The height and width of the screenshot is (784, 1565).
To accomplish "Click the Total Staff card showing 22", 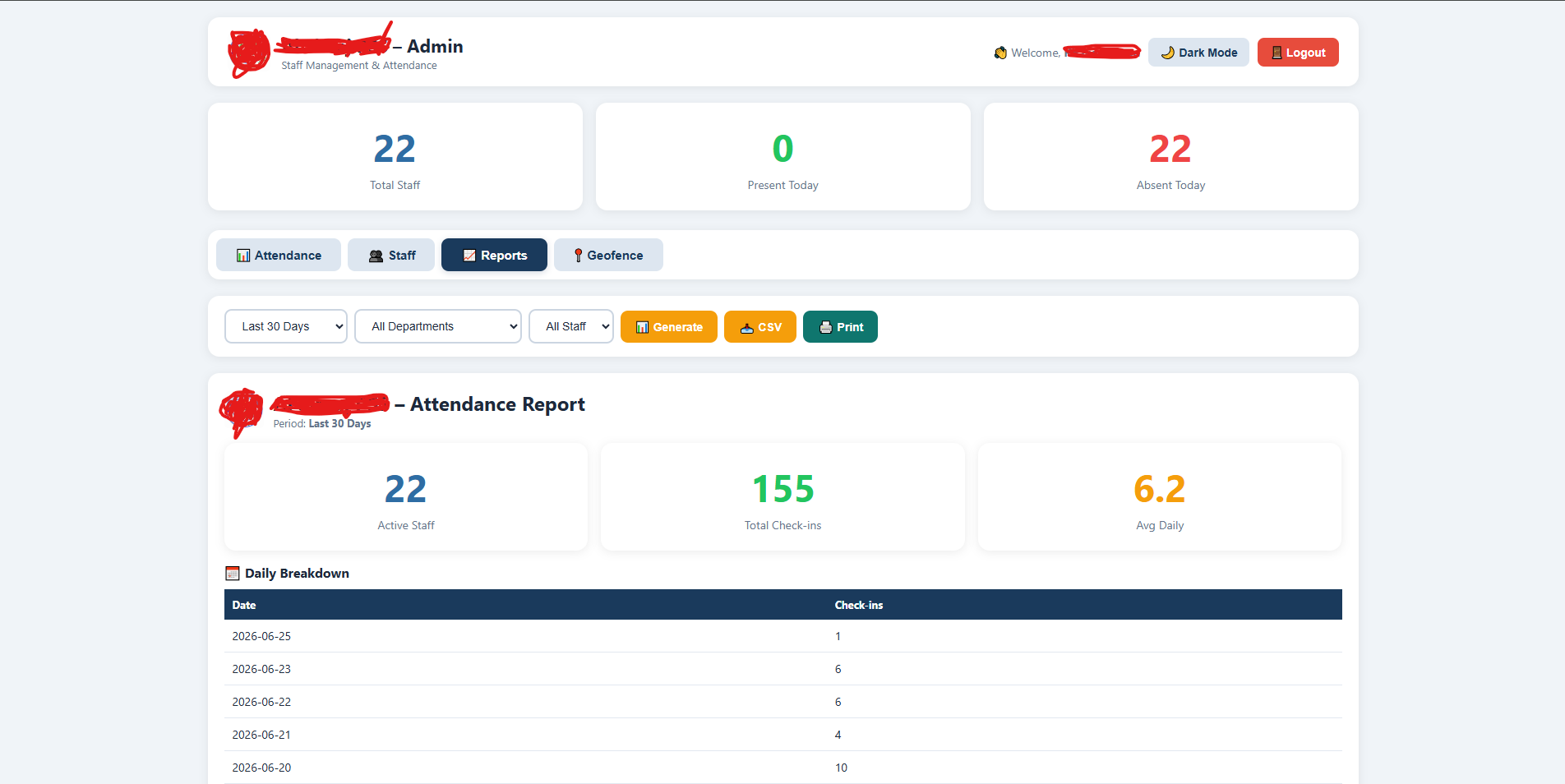I will 395,156.
